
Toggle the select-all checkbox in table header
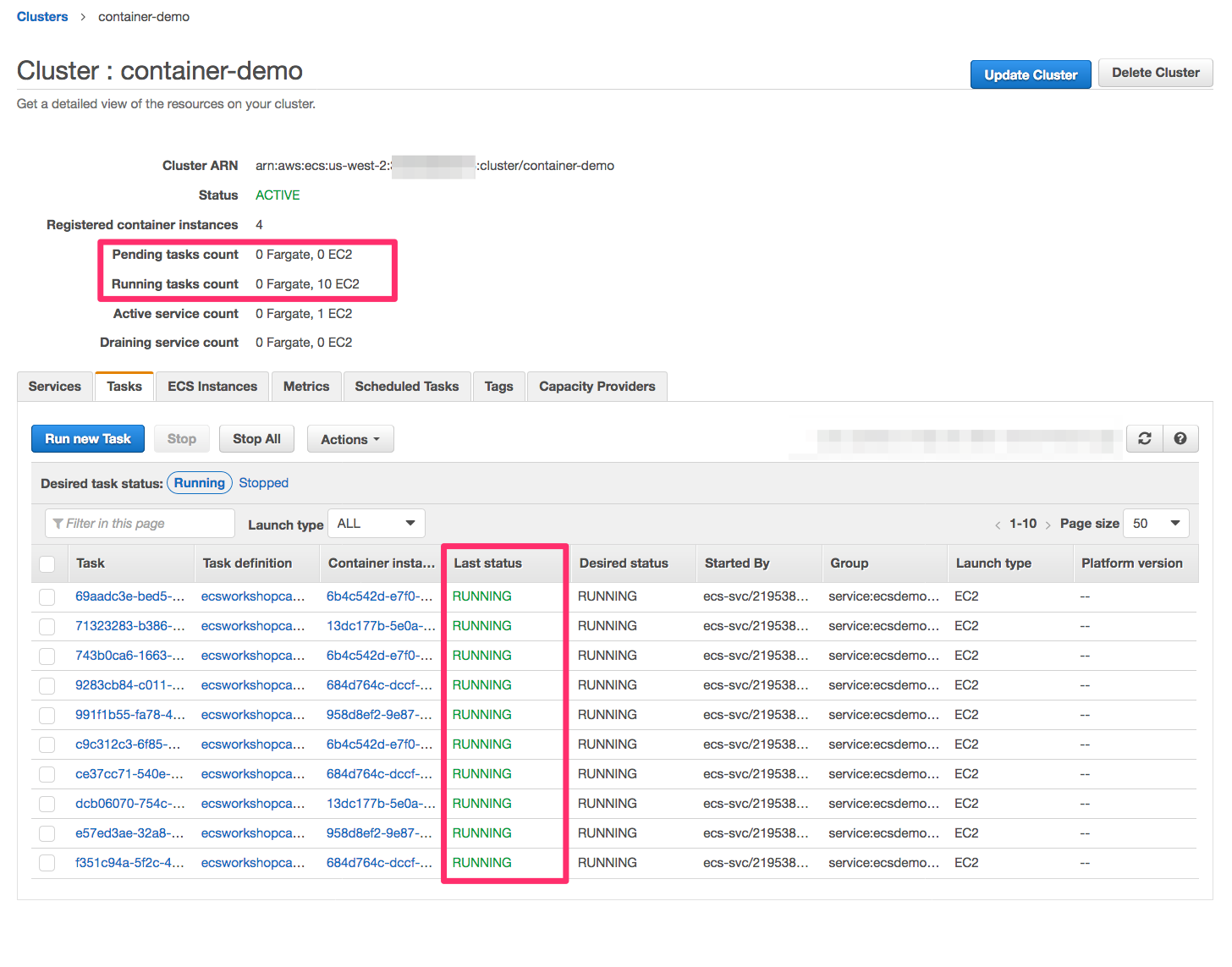(47, 564)
